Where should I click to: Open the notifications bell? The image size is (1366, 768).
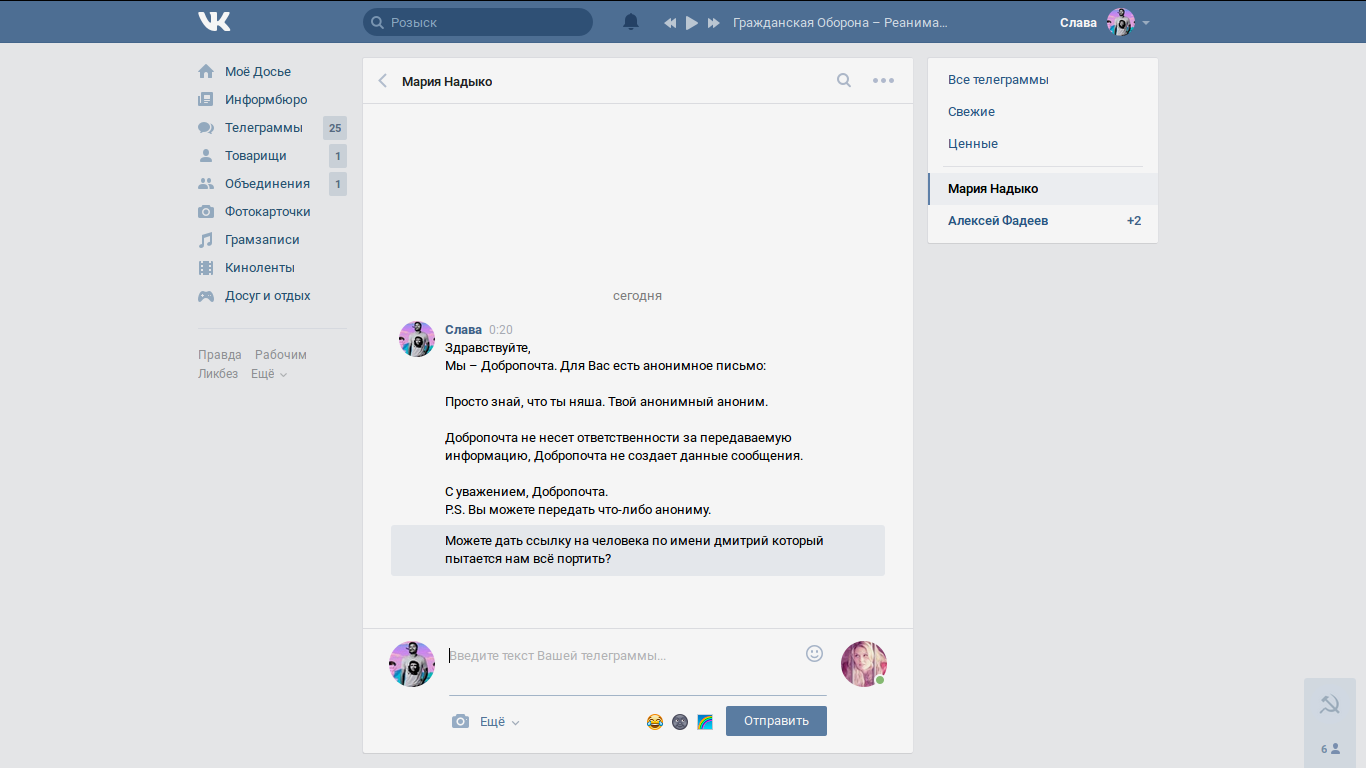click(x=631, y=22)
